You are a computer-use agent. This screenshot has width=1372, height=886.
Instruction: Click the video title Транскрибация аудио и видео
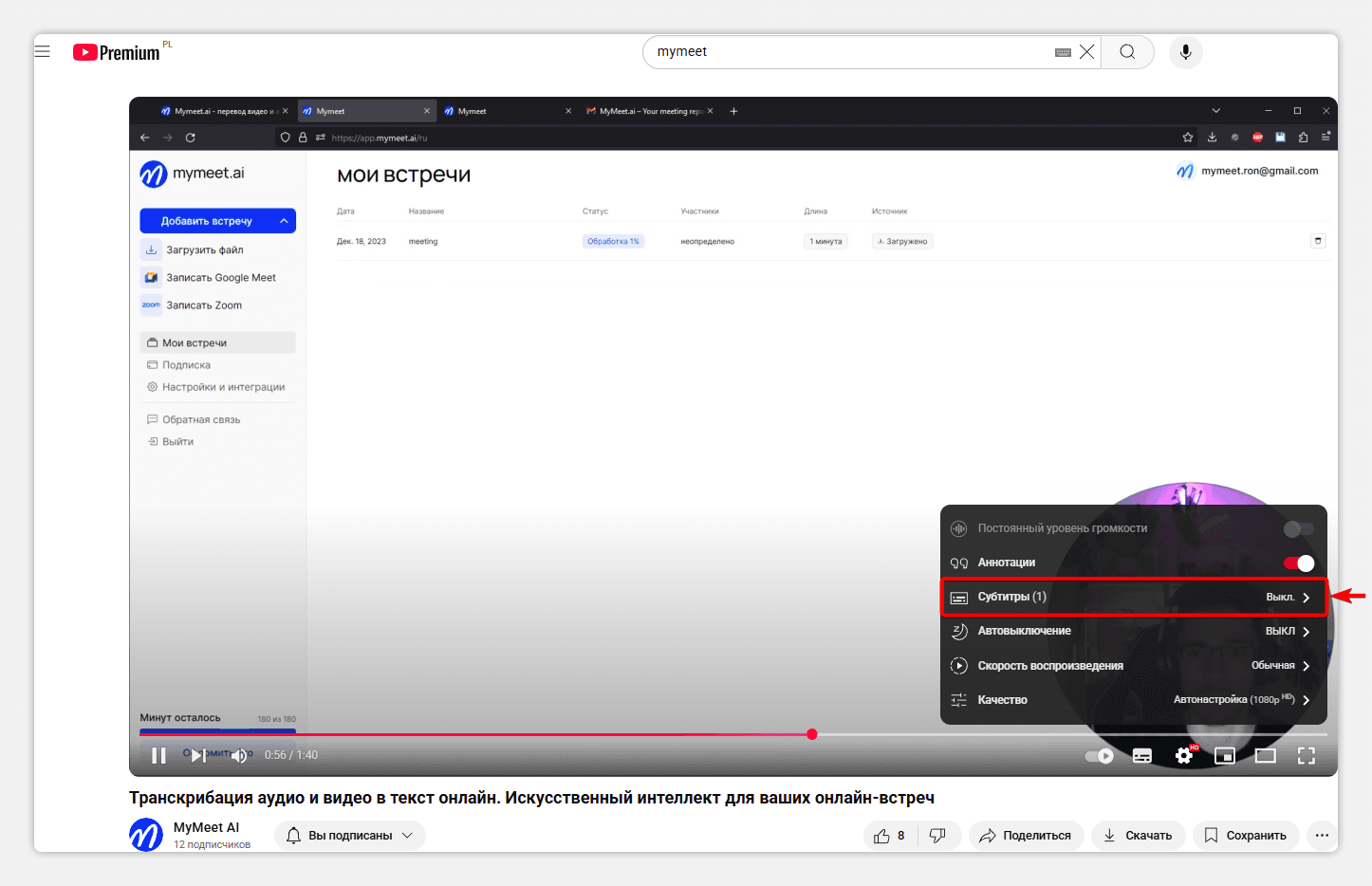(x=531, y=798)
